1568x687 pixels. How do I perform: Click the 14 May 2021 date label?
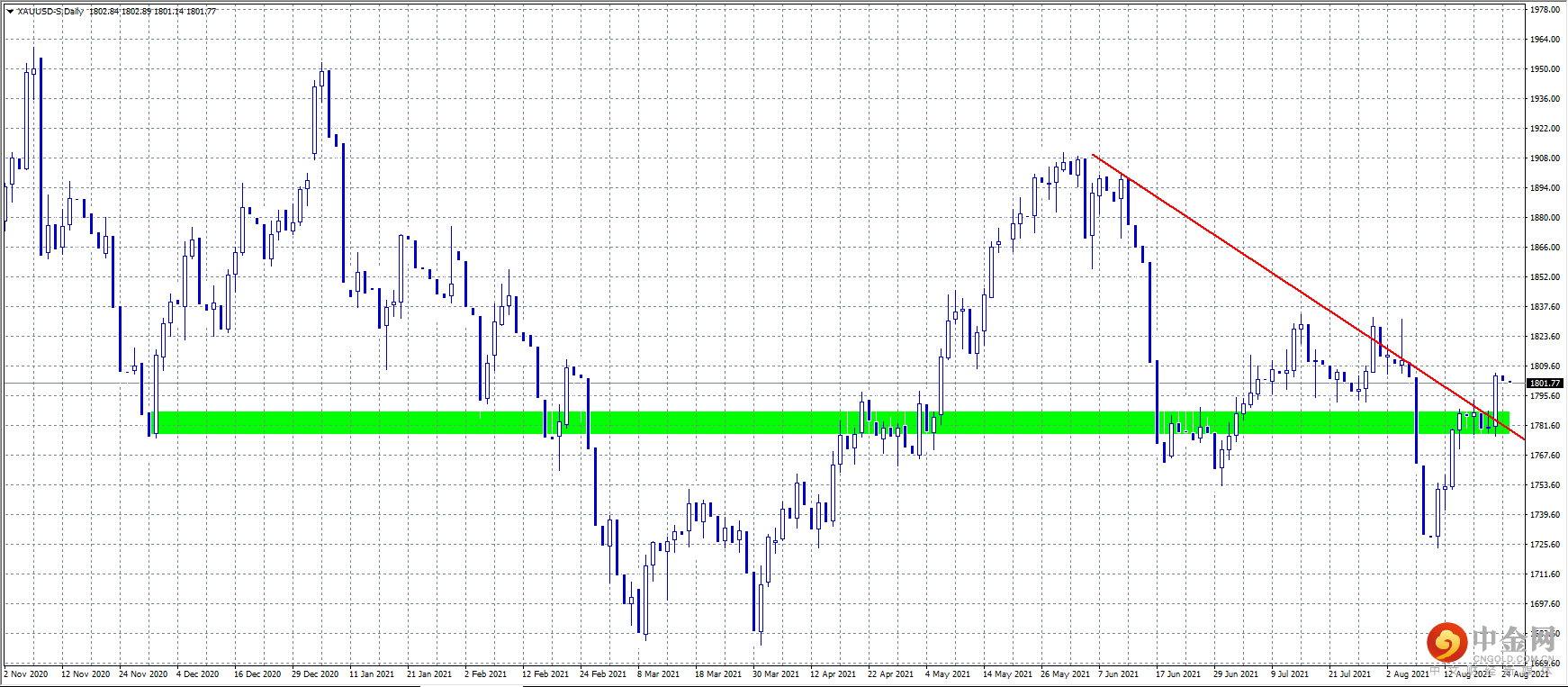coord(1008,674)
